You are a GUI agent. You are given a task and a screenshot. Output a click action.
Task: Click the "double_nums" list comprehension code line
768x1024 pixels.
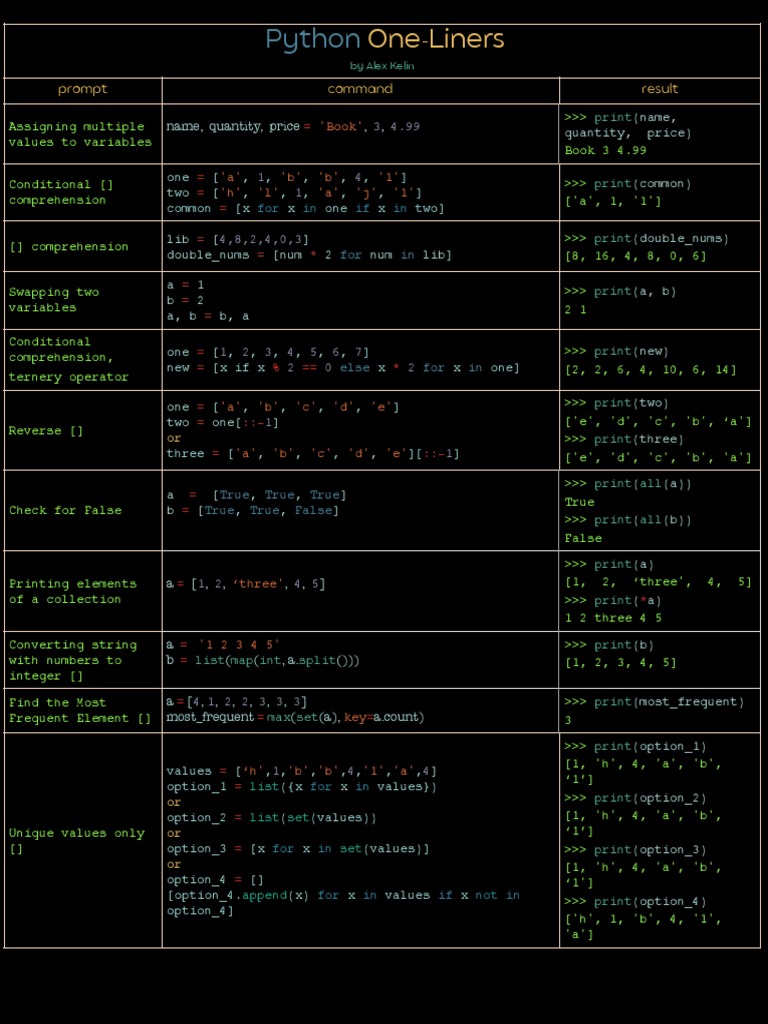309,255
